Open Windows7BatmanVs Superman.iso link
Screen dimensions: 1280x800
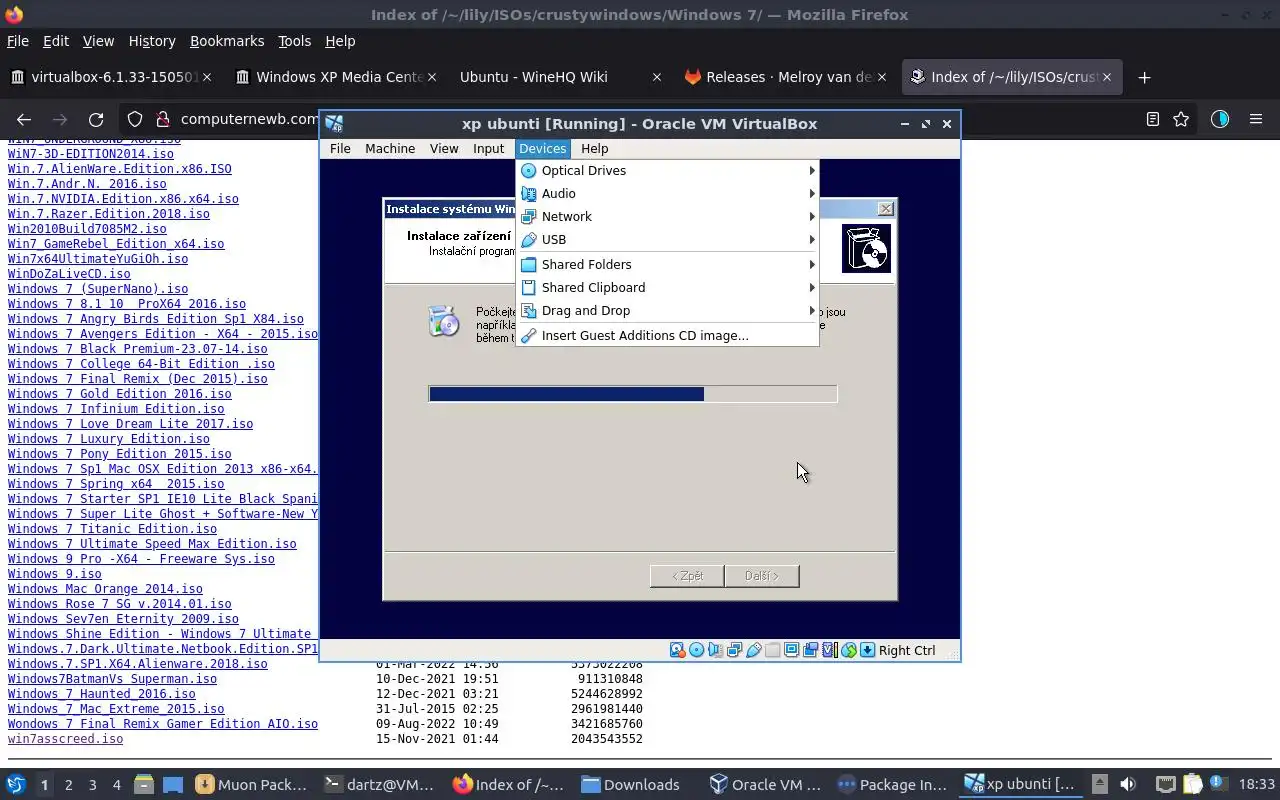(112, 679)
